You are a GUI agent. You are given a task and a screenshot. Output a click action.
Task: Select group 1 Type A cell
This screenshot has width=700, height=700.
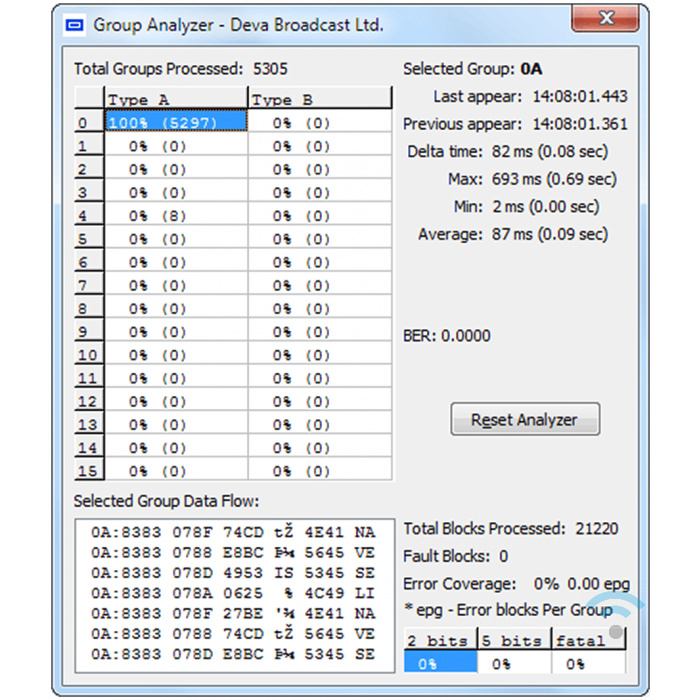[176, 145]
